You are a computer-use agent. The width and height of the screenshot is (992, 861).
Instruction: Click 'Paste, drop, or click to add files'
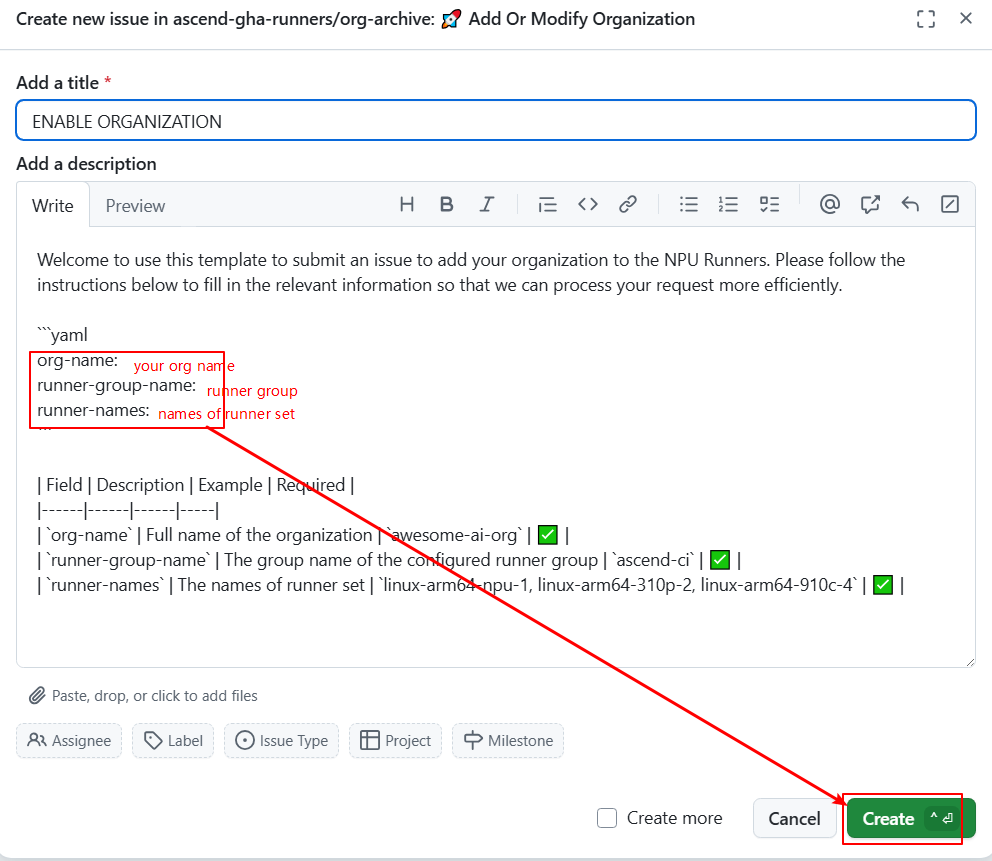(154, 696)
